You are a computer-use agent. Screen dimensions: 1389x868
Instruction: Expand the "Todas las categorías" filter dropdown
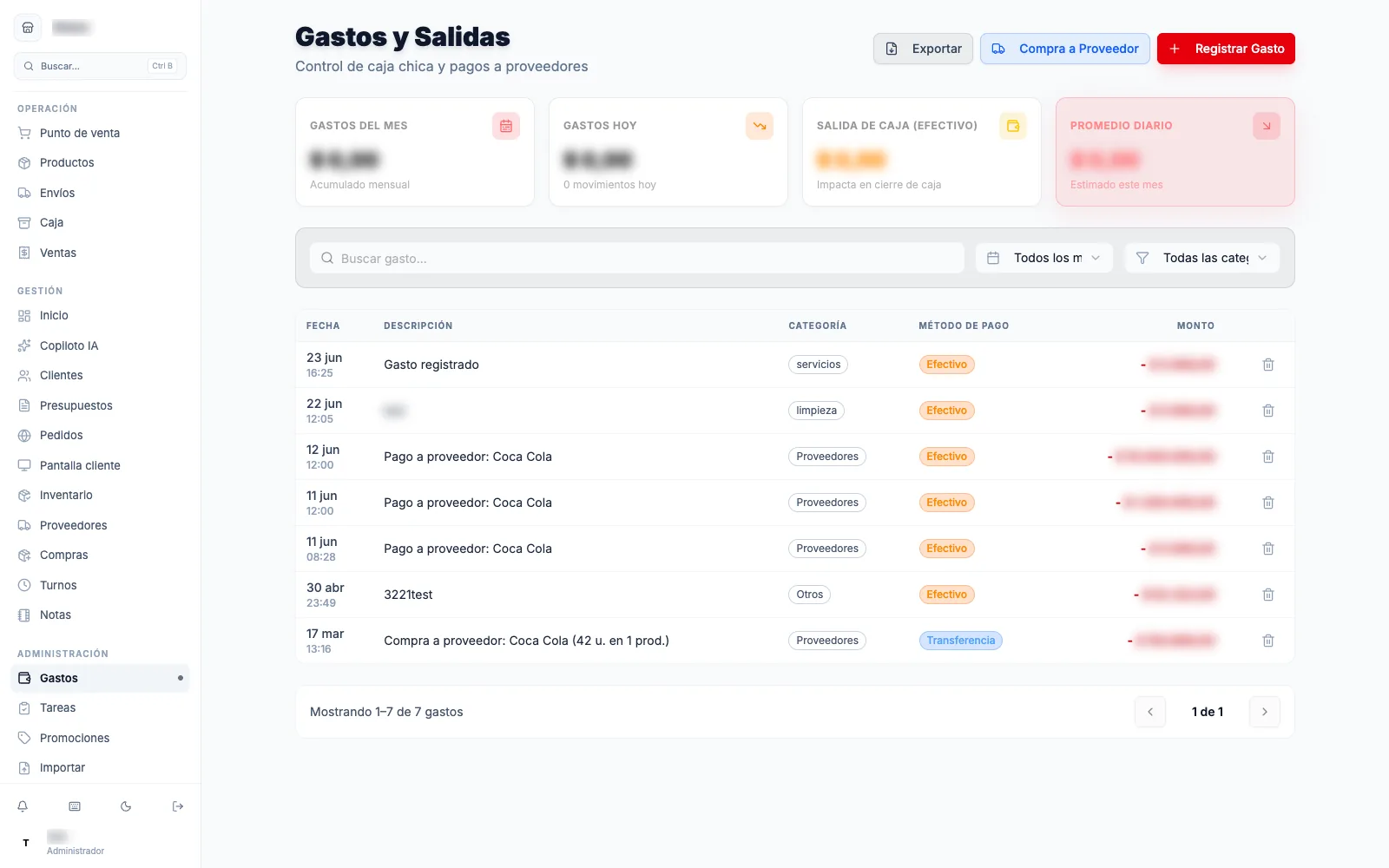pyautogui.click(x=1202, y=258)
